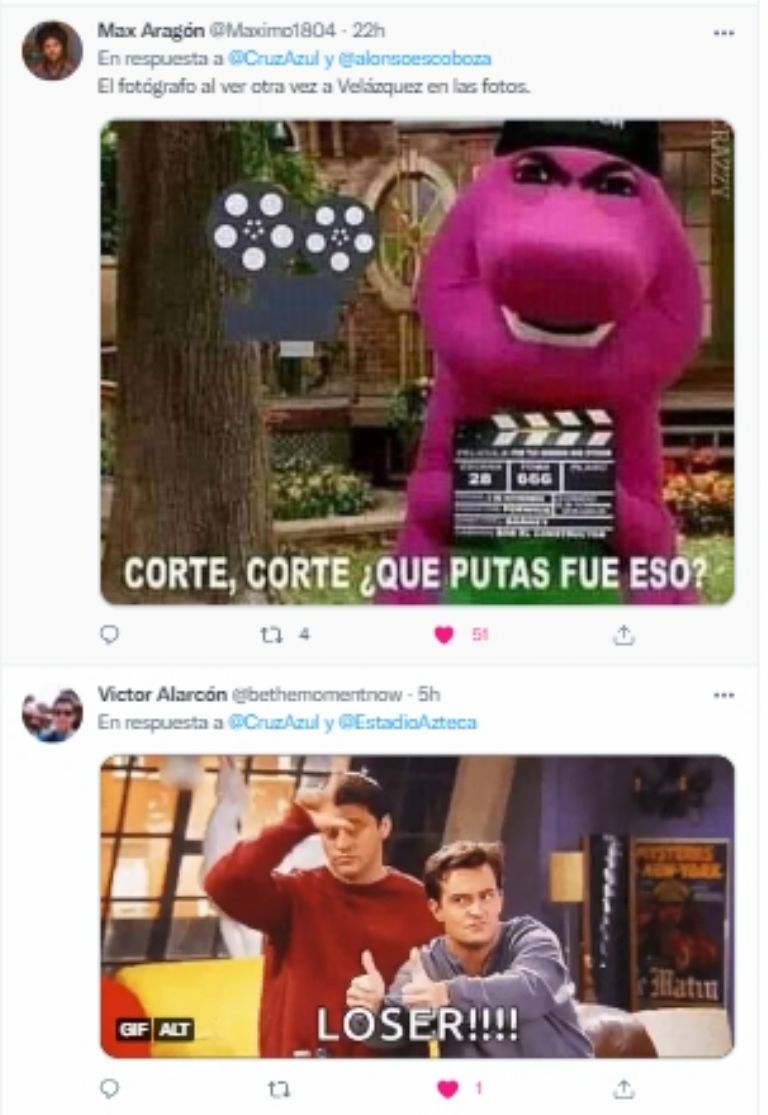Viewport: 768px width, 1115px height.
Task: Open the @EstadioAzteca mention link
Action: point(407,722)
